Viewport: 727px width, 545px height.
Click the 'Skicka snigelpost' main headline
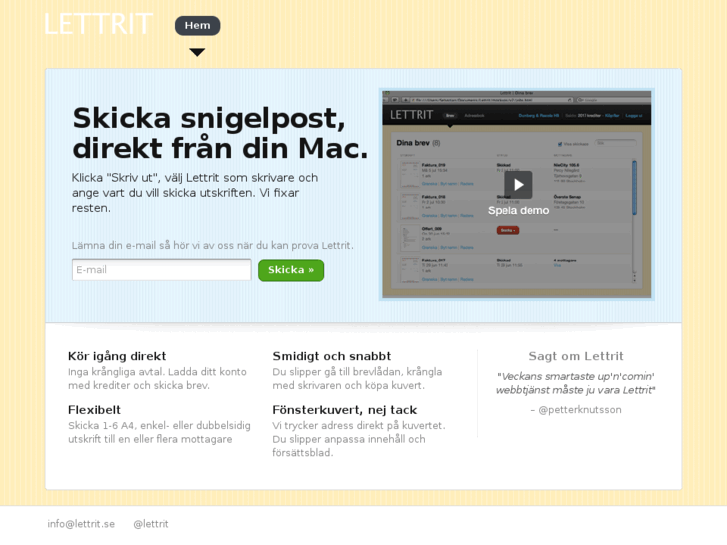tap(220, 133)
